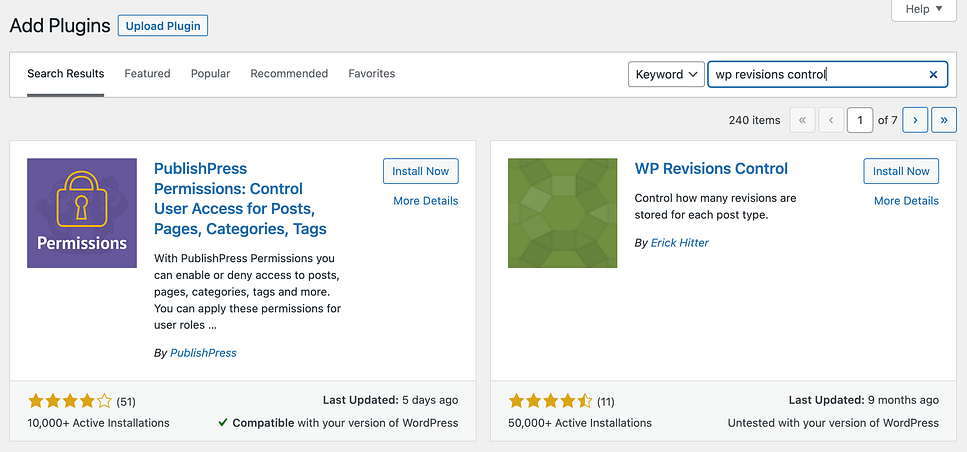967x452 pixels.
Task: Open Erick Hitter author link
Action: point(679,243)
